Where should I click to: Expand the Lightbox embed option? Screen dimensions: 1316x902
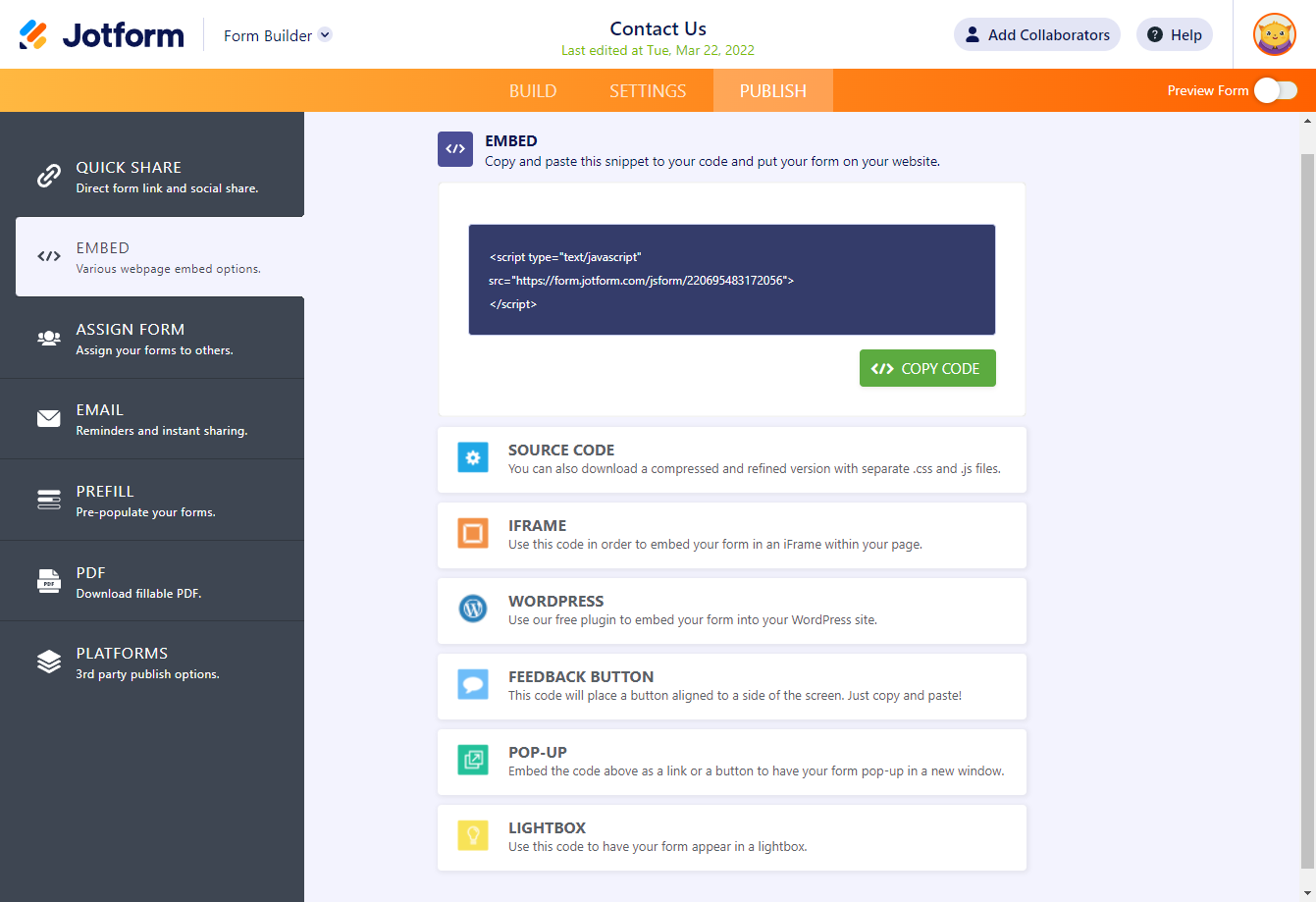click(732, 837)
